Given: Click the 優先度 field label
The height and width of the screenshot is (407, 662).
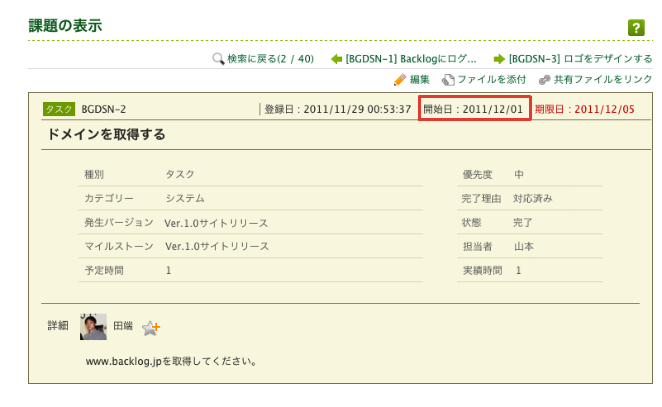Looking at the screenshot, I should pyautogui.click(x=478, y=174).
